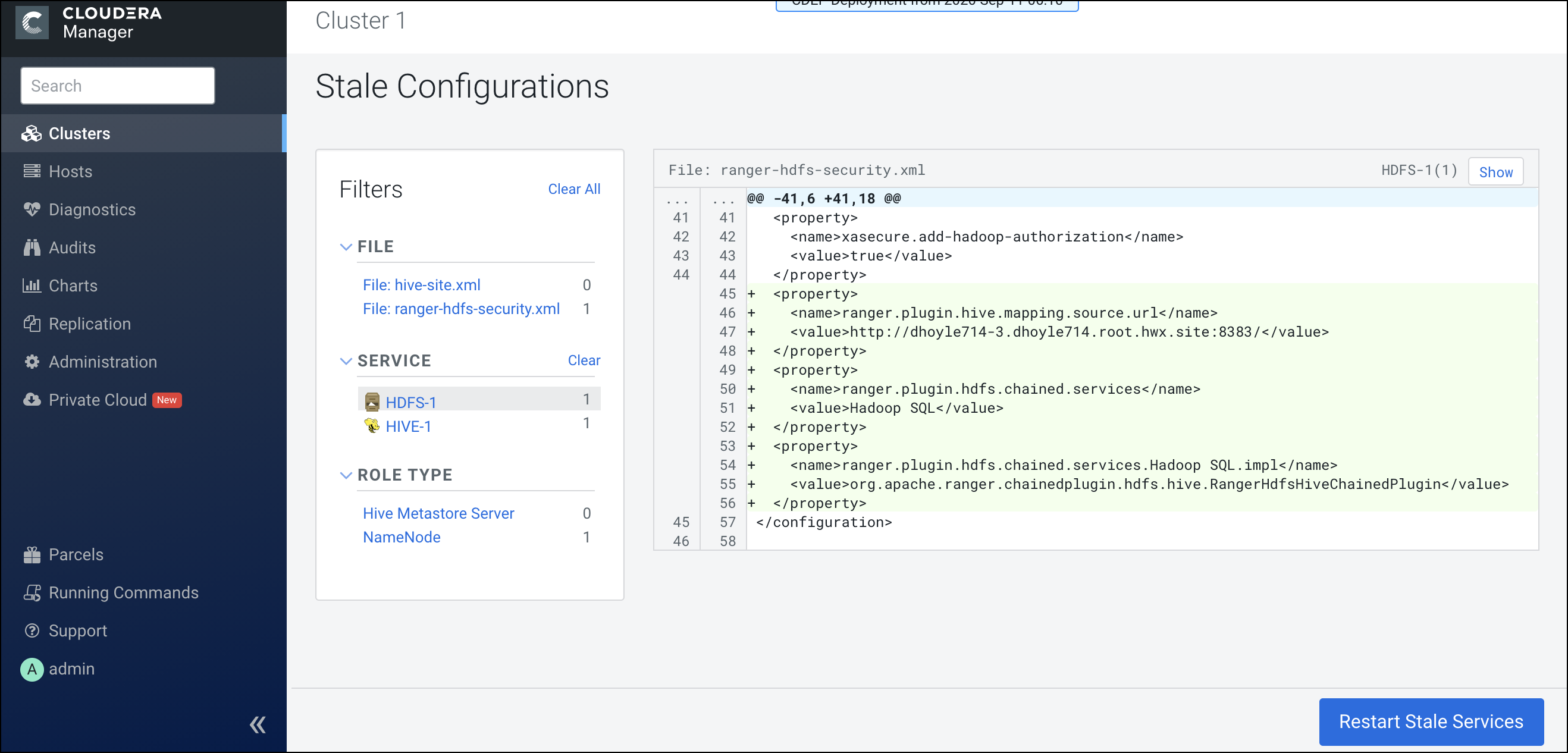1568x753 pixels.
Task: Collapse the ROLE TYPE filter section
Action: (x=346, y=475)
